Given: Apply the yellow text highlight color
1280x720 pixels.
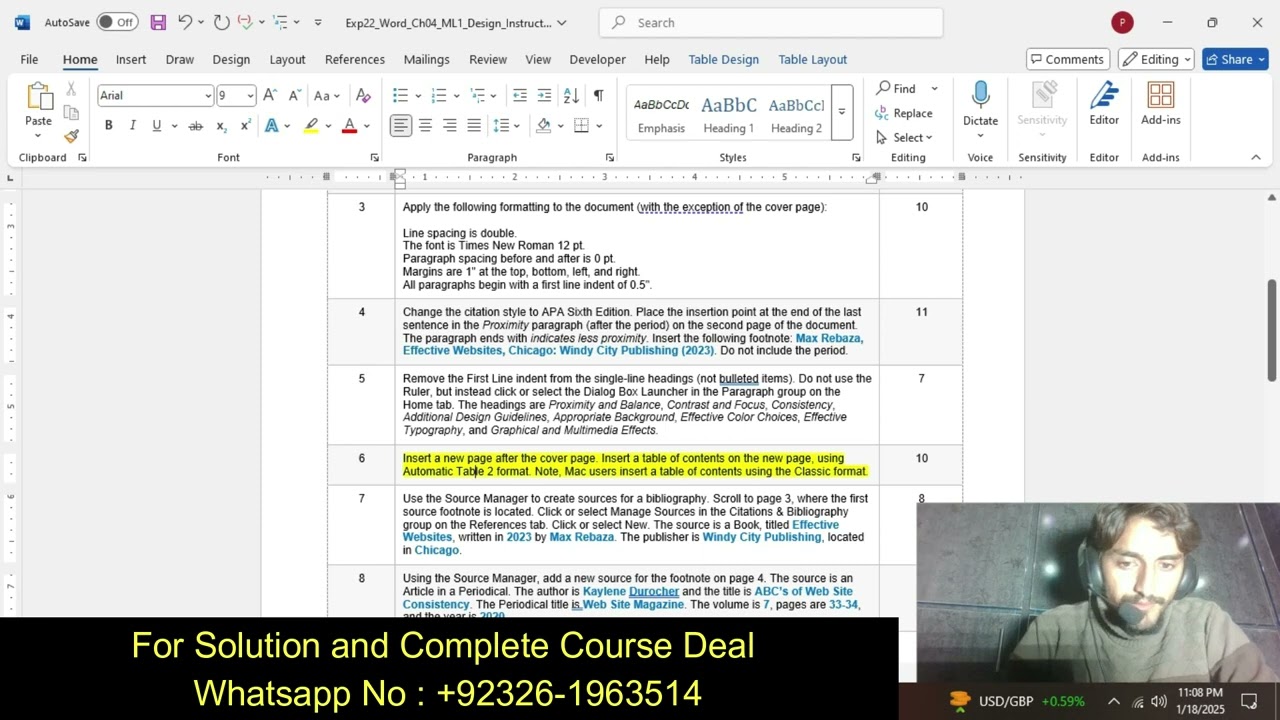Looking at the screenshot, I should point(312,126).
